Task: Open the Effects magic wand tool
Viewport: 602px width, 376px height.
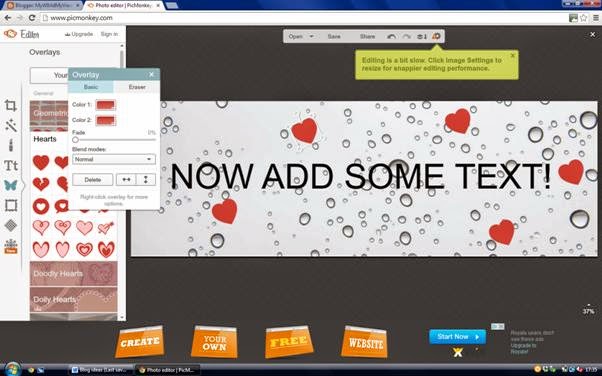Action: tap(10, 125)
